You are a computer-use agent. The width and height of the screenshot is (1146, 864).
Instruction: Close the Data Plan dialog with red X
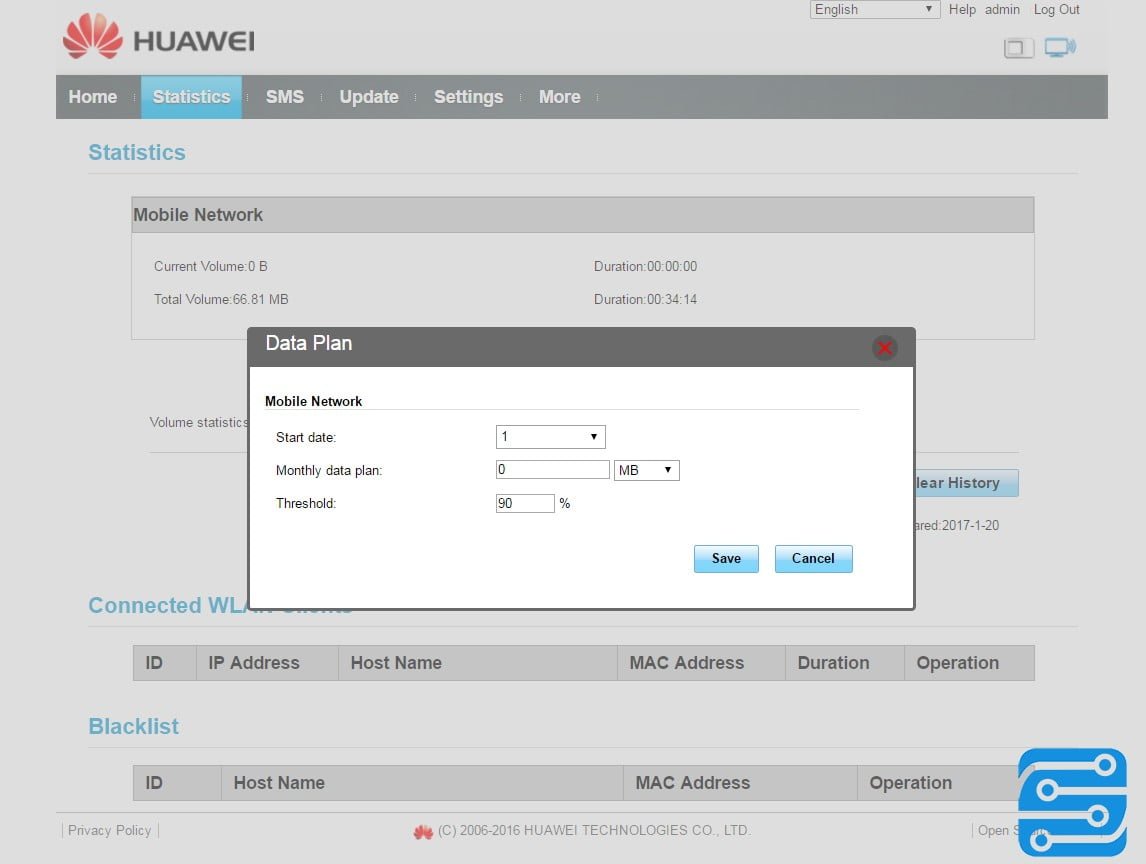tap(884, 348)
